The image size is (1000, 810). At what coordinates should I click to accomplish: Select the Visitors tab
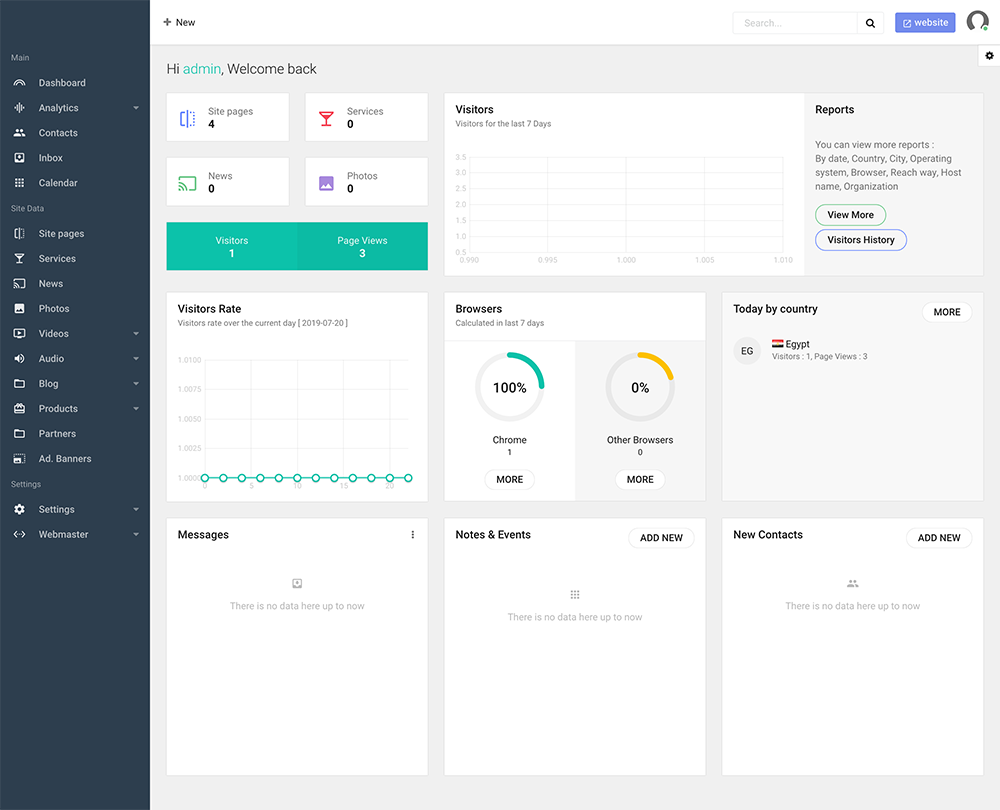pos(231,246)
